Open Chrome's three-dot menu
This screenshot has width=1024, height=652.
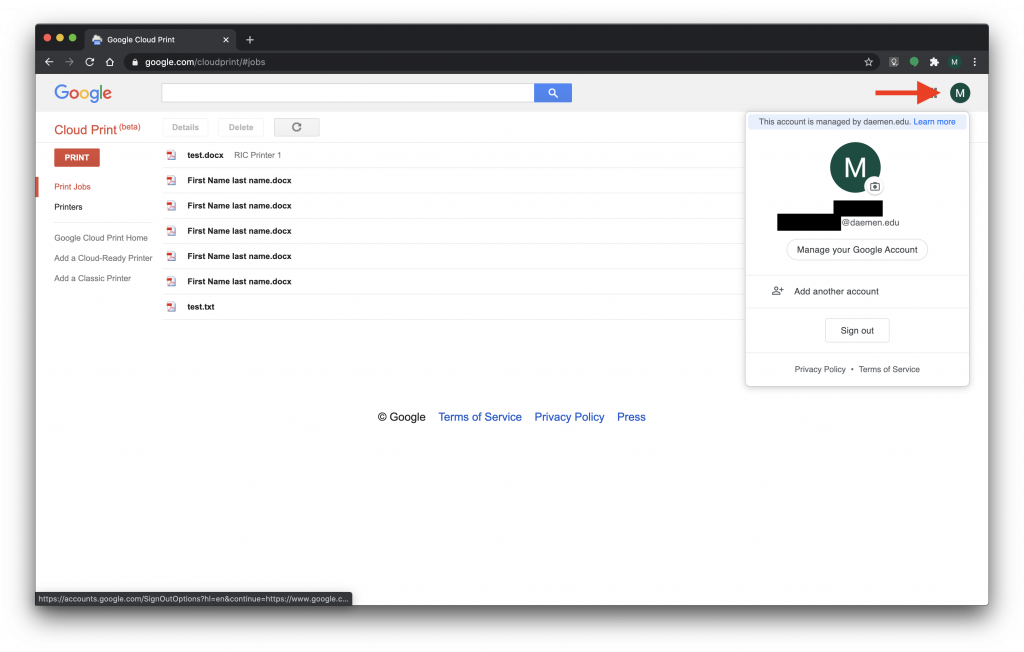click(x=974, y=62)
